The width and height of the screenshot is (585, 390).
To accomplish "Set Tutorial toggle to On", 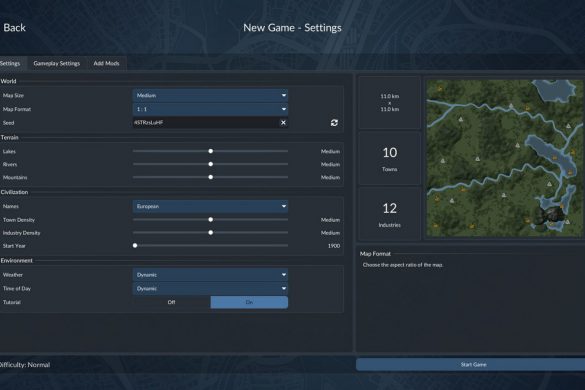I will pyautogui.click(x=249, y=302).
